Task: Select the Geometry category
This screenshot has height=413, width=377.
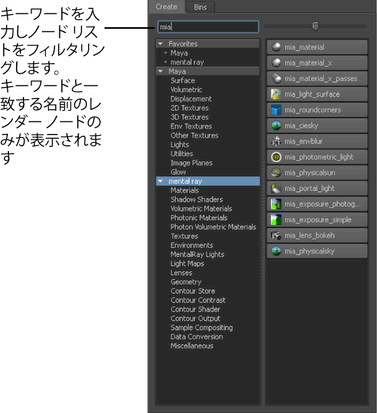Action: point(186,282)
